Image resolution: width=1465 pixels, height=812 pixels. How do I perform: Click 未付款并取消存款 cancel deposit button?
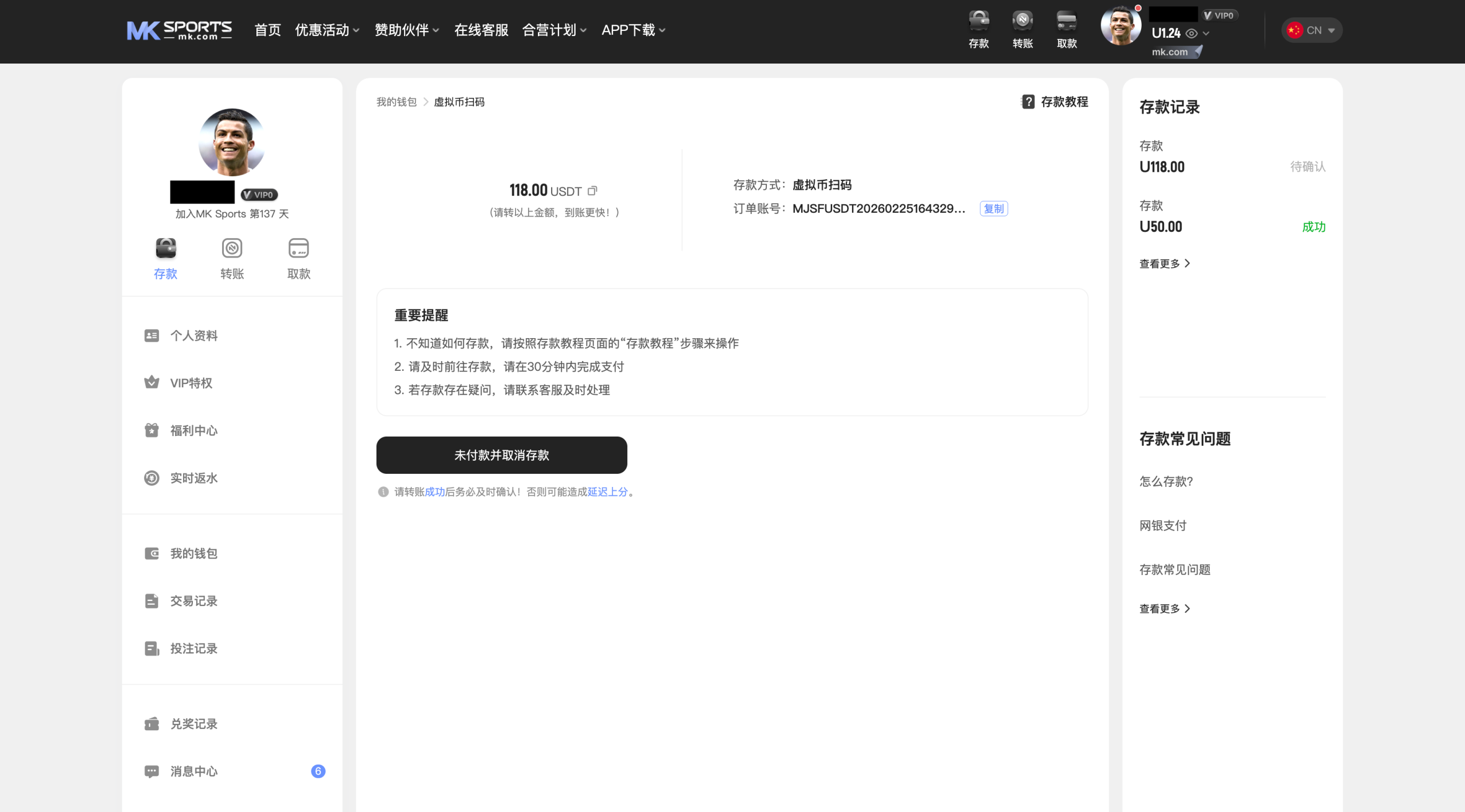(501, 455)
